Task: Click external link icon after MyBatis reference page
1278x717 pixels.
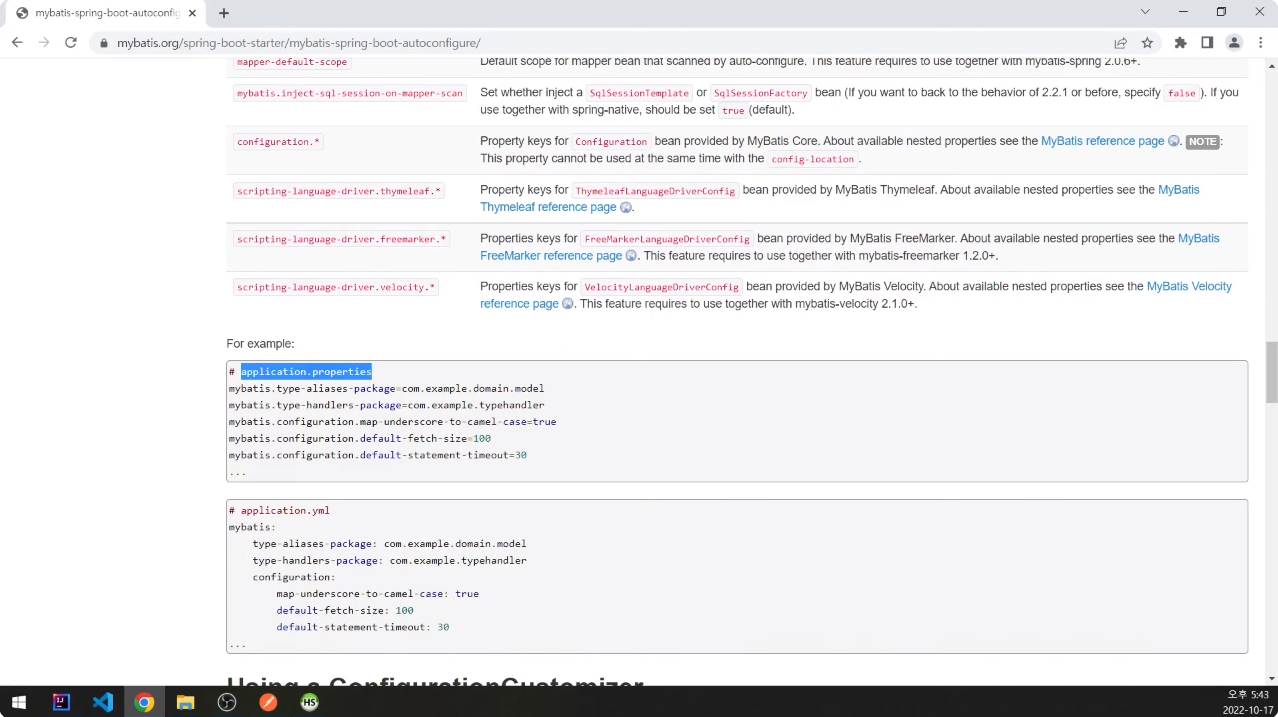Action: [x=1174, y=141]
